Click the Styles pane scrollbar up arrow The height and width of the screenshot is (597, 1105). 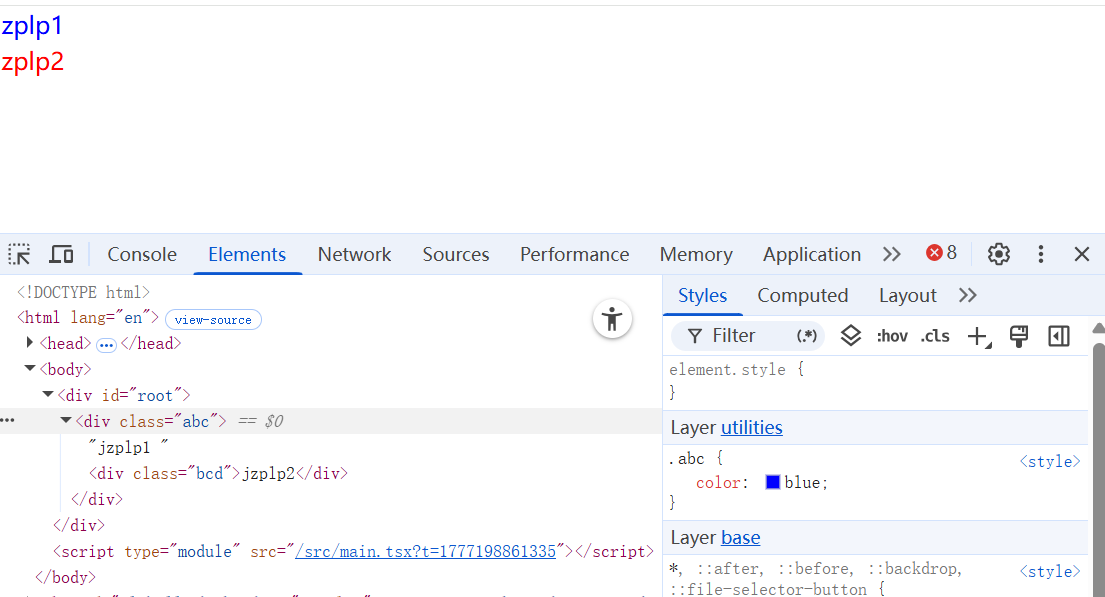[x=1098, y=328]
